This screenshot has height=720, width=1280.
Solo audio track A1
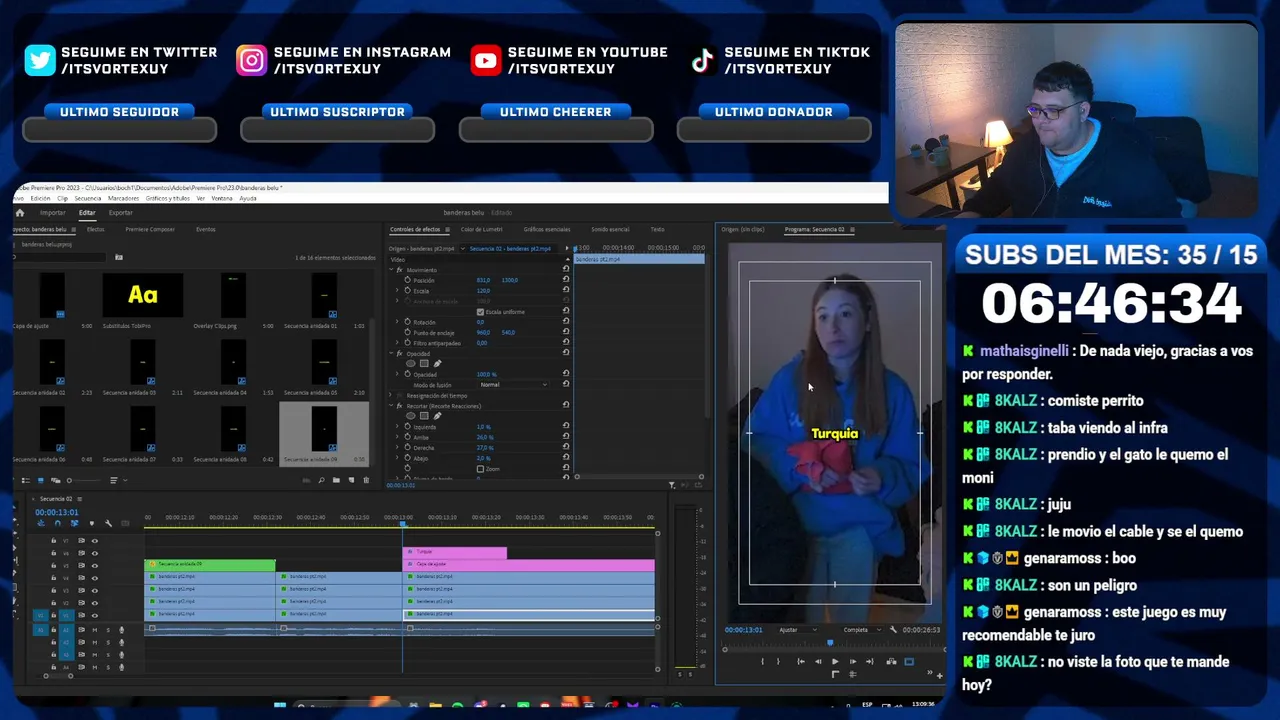(107, 630)
